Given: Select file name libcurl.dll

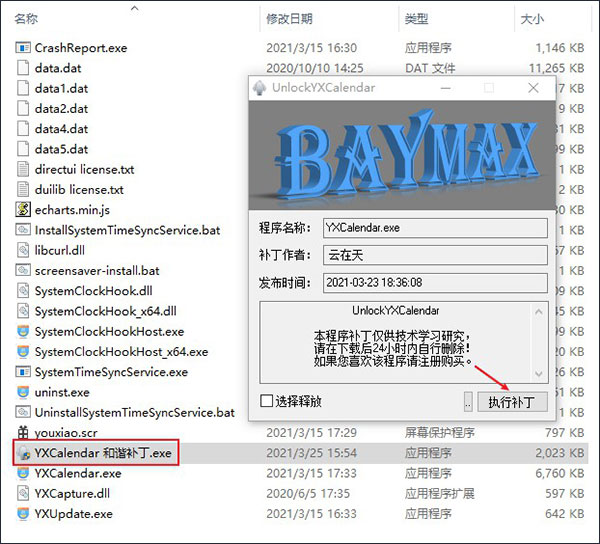Looking at the screenshot, I should (x=59, y=251).
